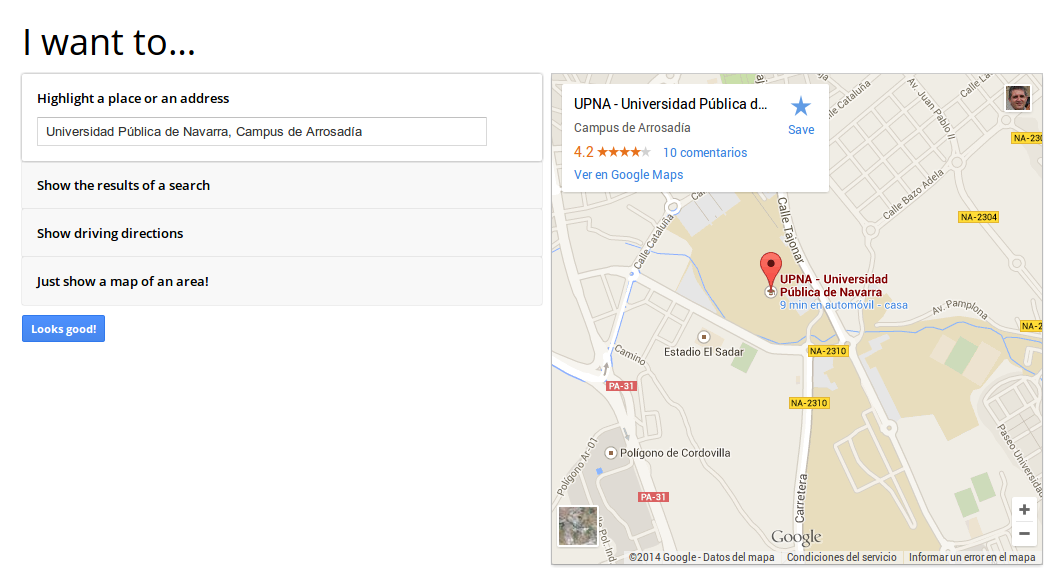Click the Av. Pamplona street label
Image resolution: width=1061 pixels, height=568 pixels.
pos(960,308)
